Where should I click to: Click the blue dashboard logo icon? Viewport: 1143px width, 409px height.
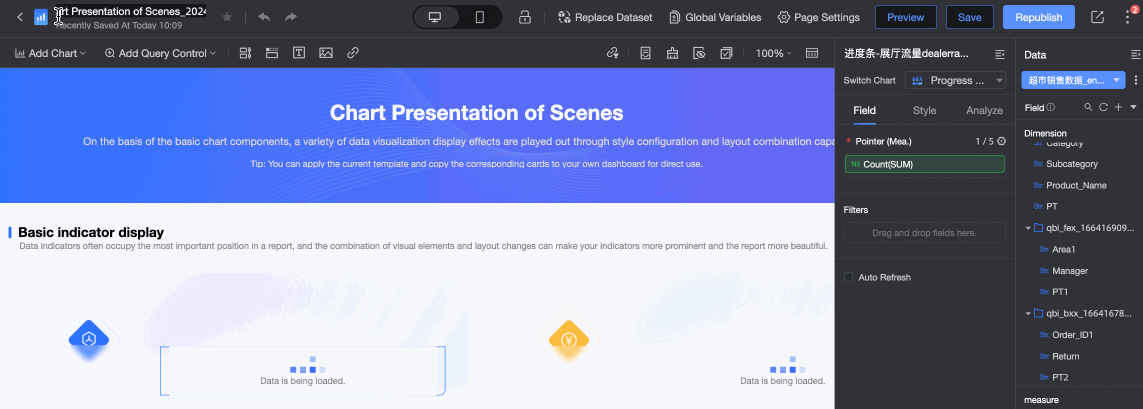click(x=41, y=17)
